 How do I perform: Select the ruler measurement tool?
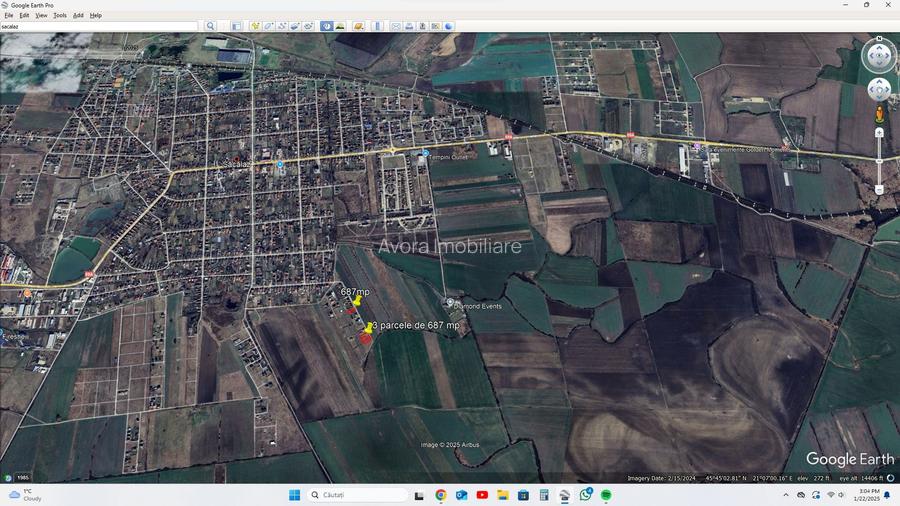pos(377,26)
